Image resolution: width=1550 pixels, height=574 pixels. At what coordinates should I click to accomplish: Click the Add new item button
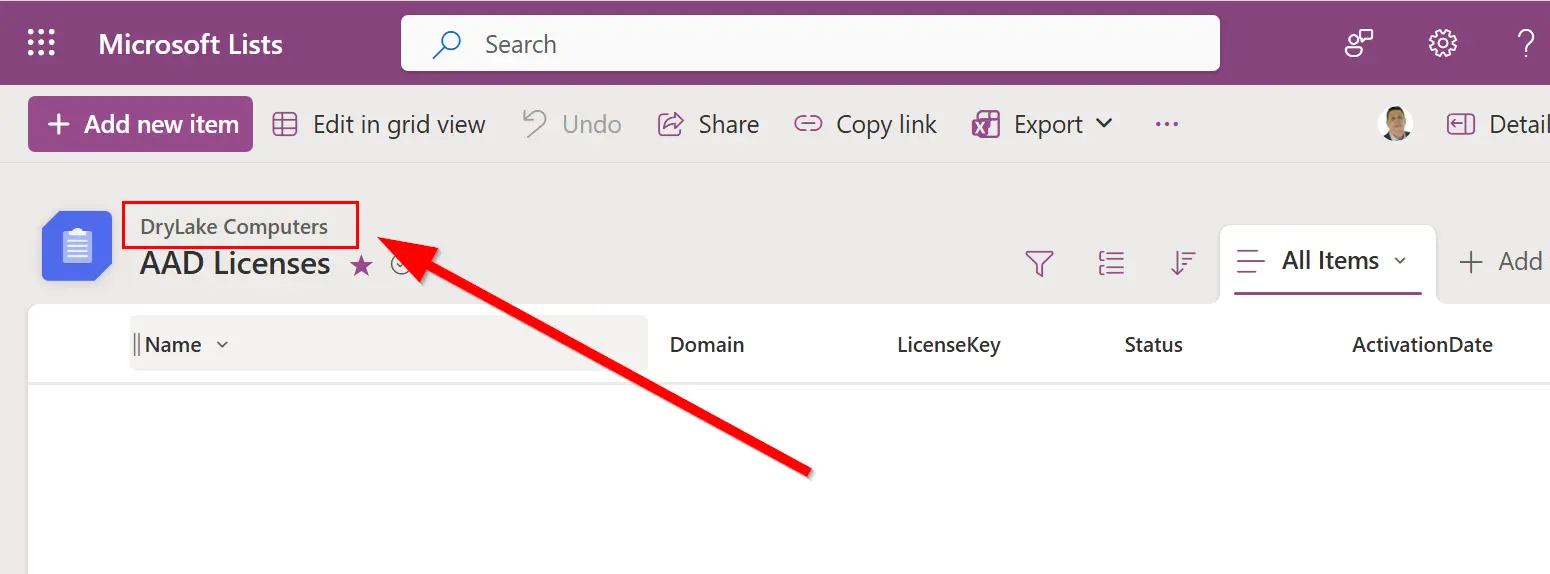click(141, 124)
